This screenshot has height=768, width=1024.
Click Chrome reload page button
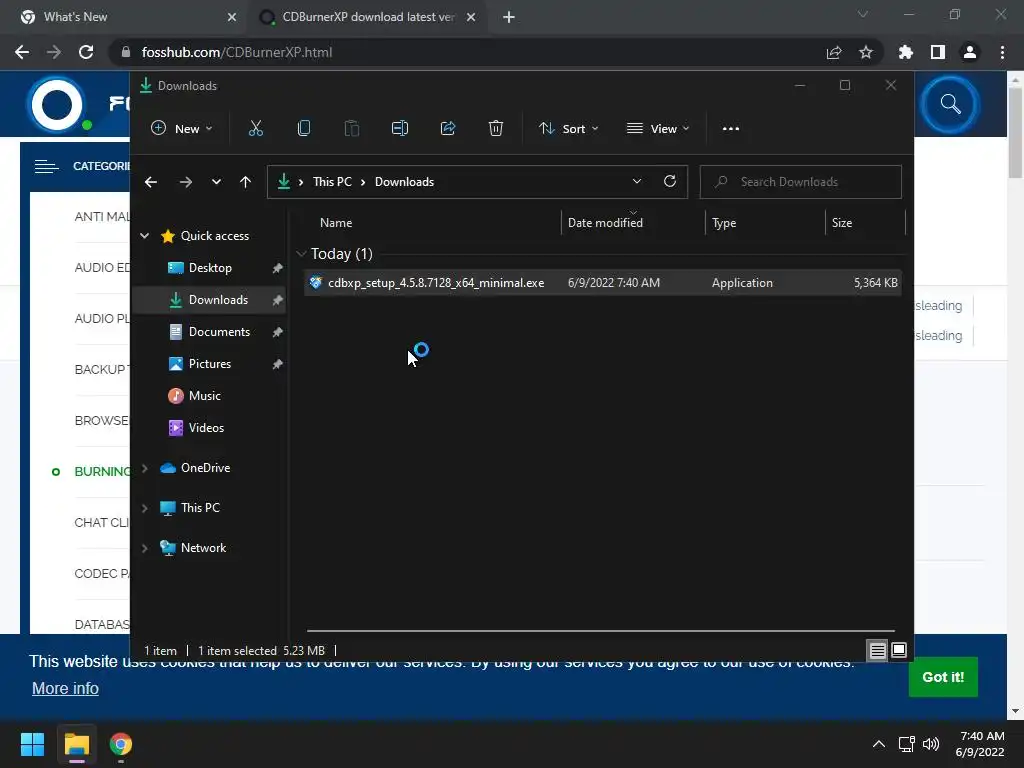pos(86,52)
